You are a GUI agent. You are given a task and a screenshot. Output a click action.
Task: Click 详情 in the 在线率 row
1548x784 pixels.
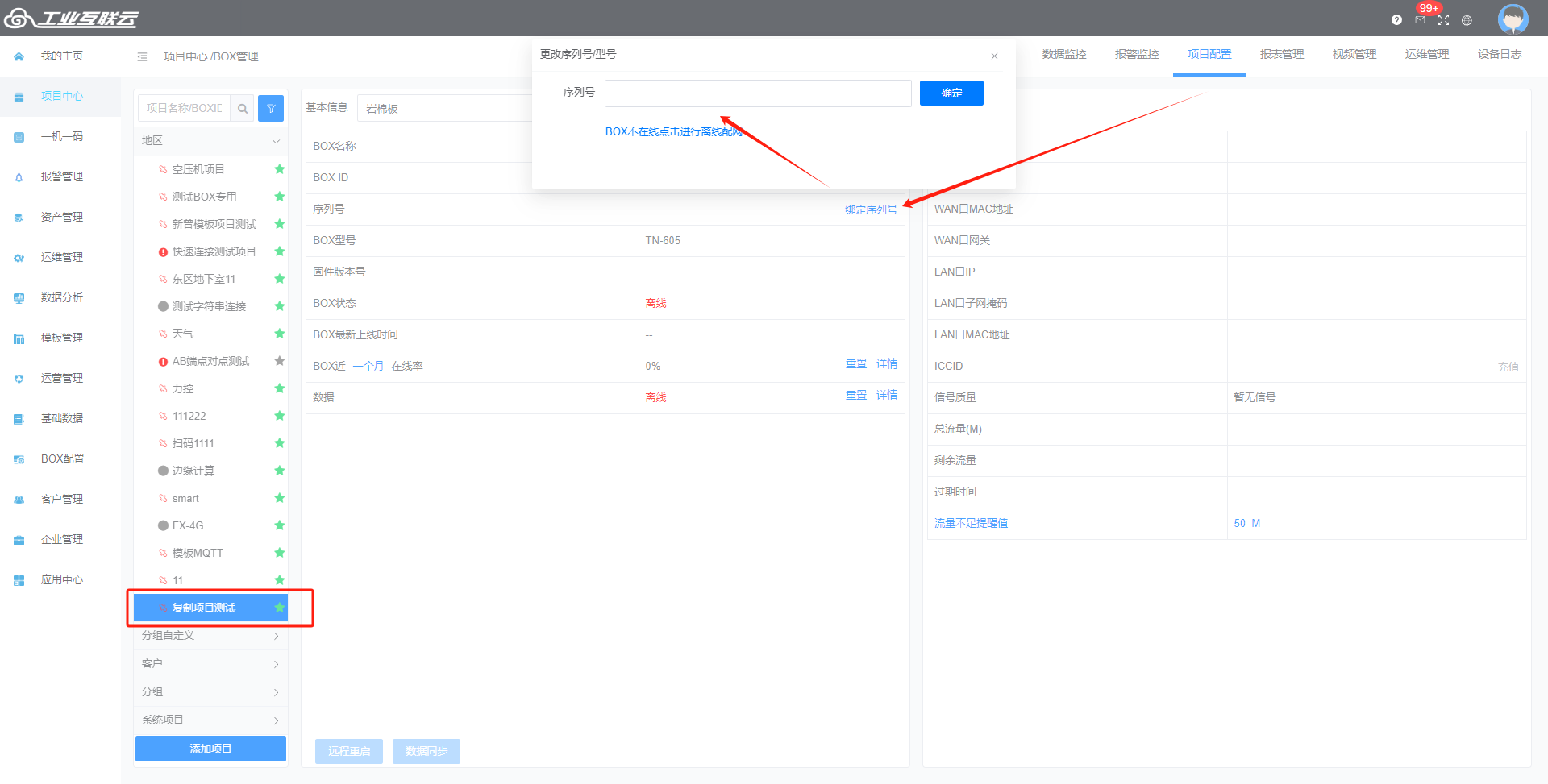pyautogui.click(x=887, y=364)
